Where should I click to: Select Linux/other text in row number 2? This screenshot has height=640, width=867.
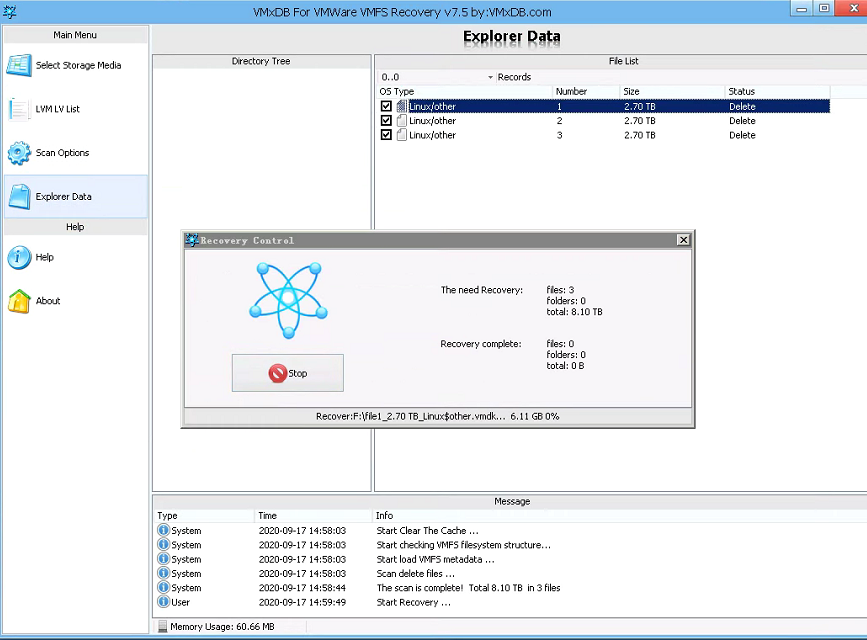(432, 121)
